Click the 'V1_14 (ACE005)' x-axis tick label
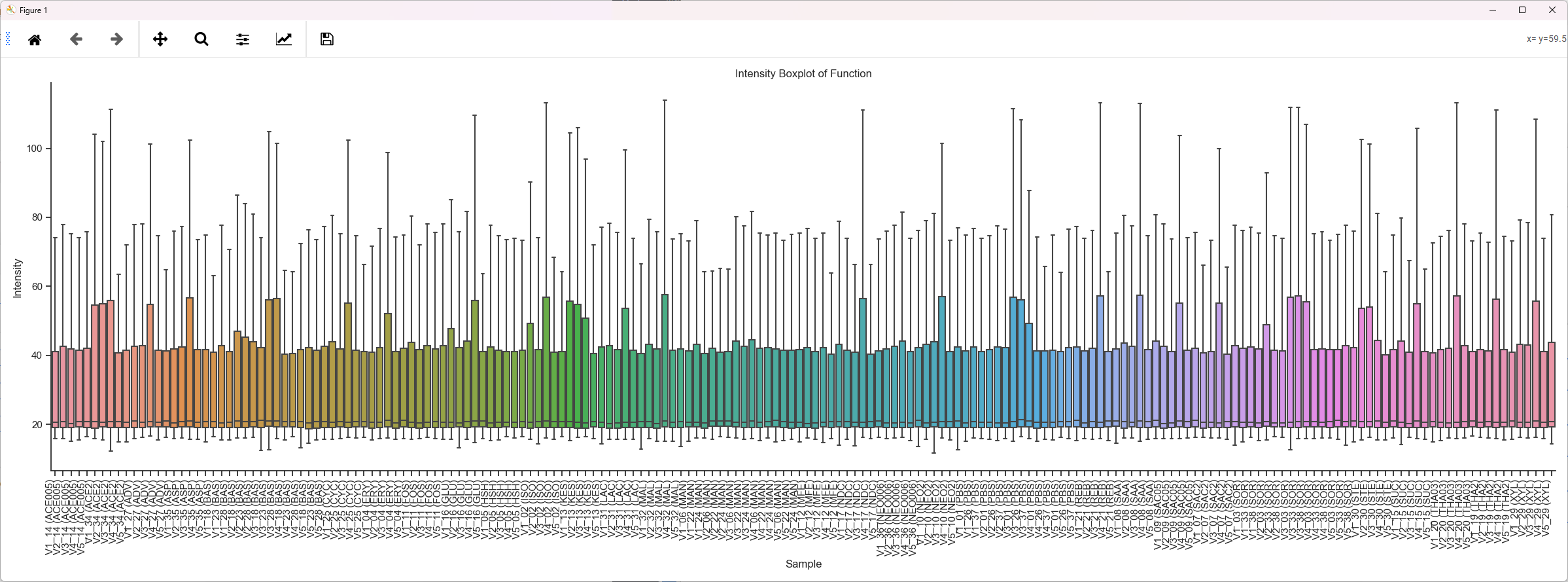This screenshot has height=582, width=1568. [49, 518]
